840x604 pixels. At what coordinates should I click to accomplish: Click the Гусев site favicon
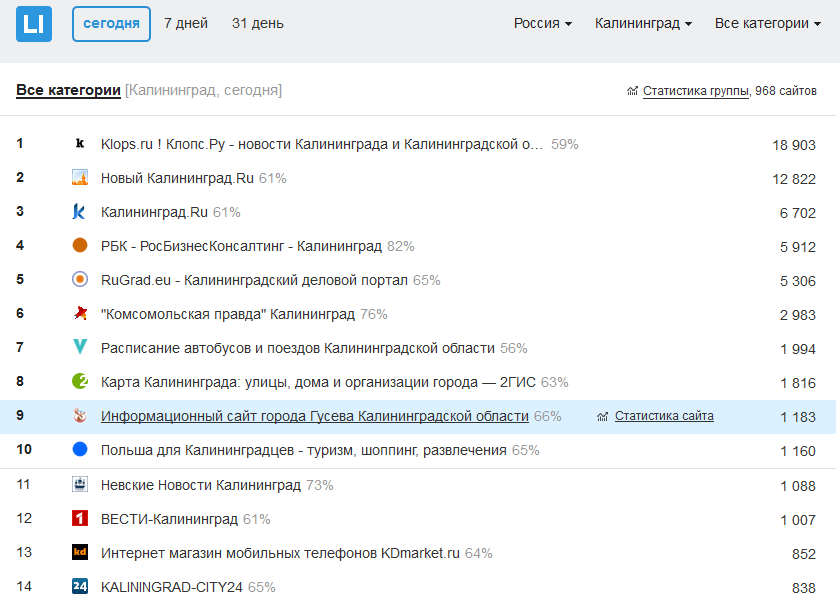[x=80, y=415]
